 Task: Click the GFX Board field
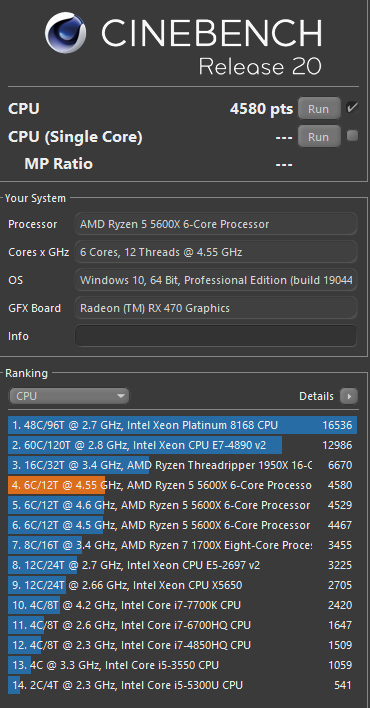point(216,308)
